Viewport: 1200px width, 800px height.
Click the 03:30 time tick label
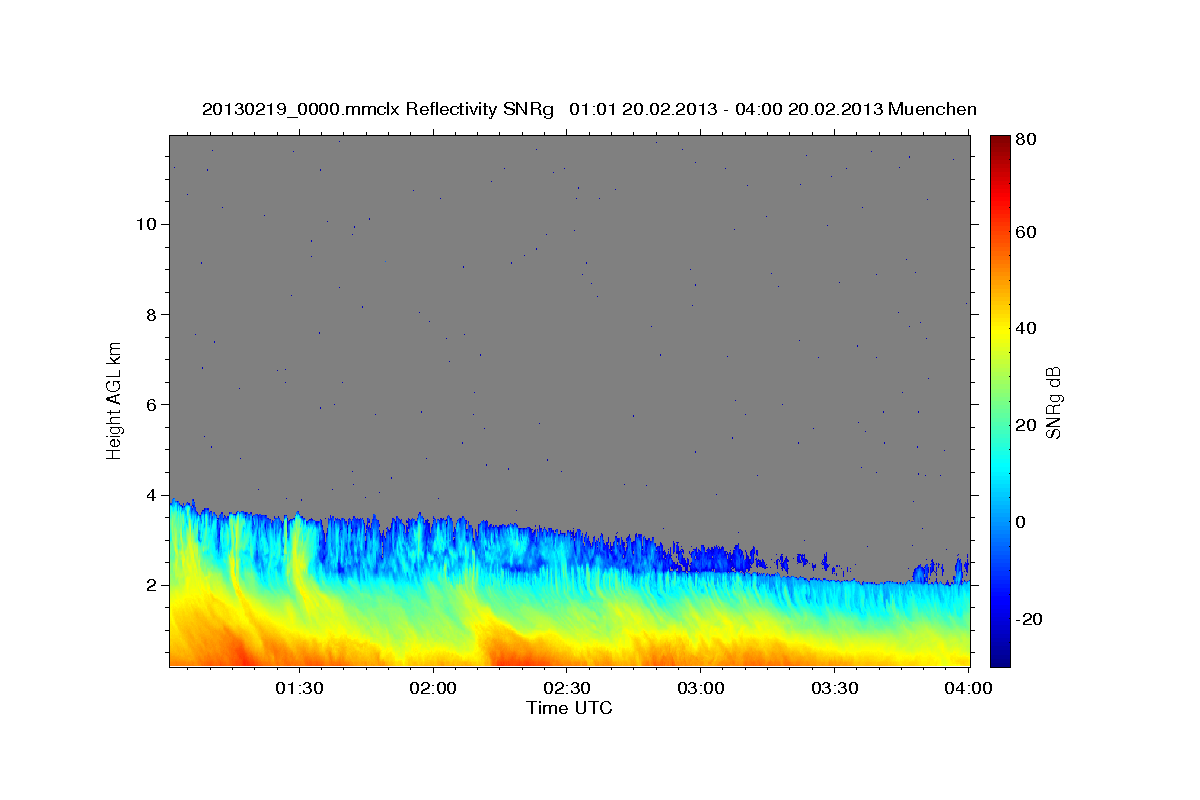coord(835,689)
